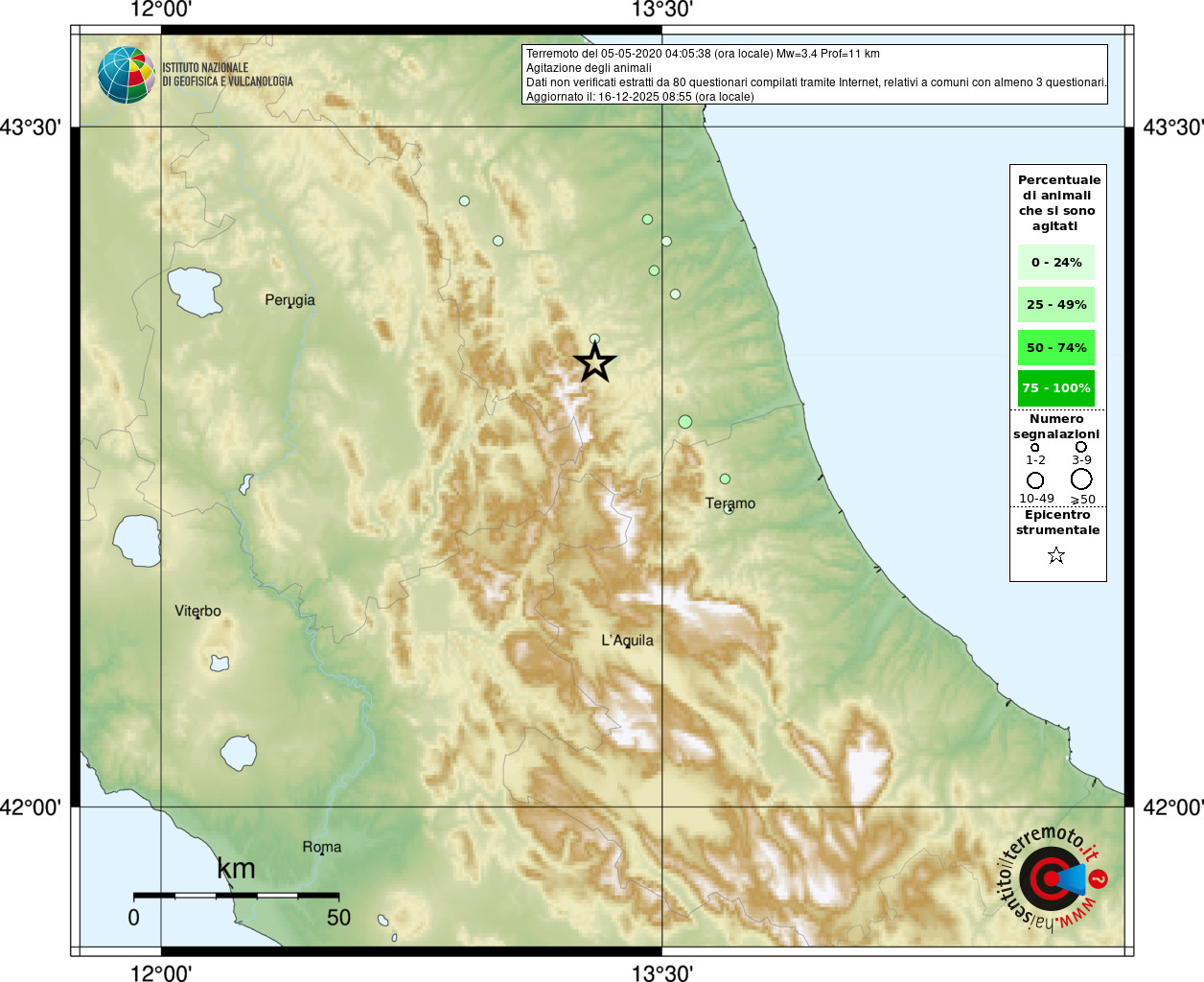The width and height of the screenshot is (1204, 982).
Task: Click the 'km' scale bar label
Action: coord(236,869)
